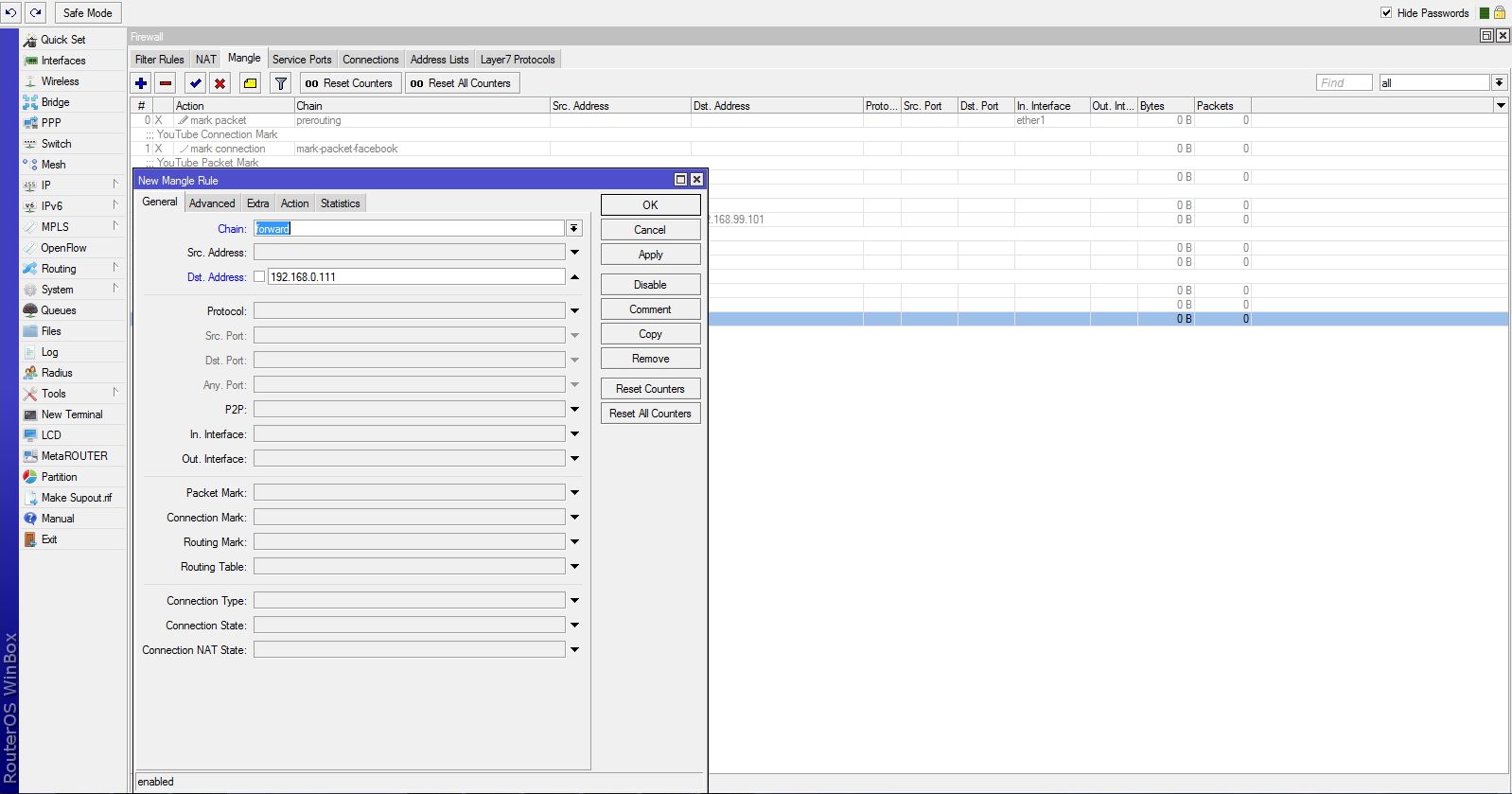Click the red X disable icon

click(220, 83)
